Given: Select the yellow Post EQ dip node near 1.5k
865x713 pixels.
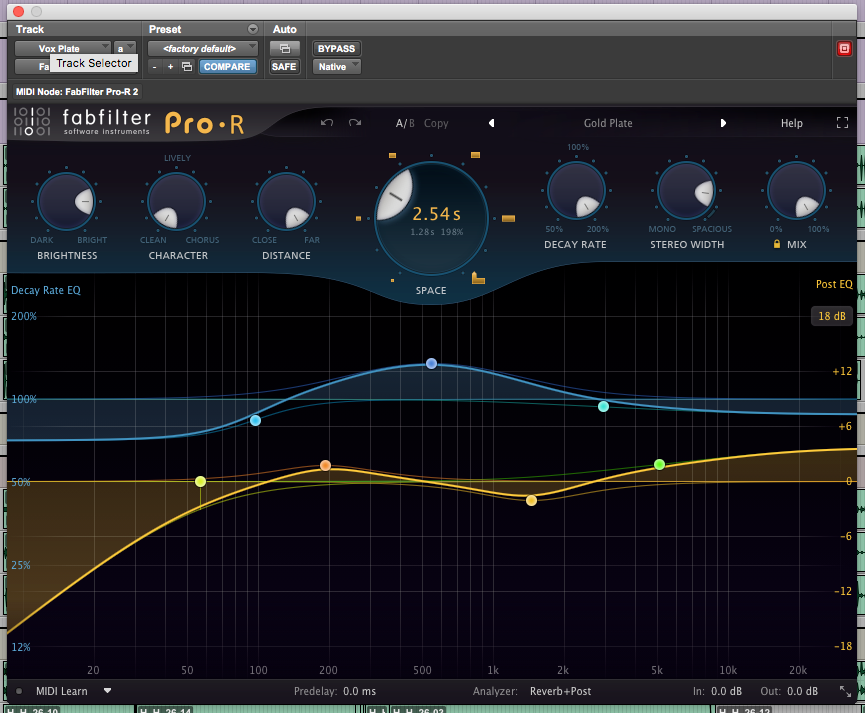Looking at the screenshot, I should point(531,501).
